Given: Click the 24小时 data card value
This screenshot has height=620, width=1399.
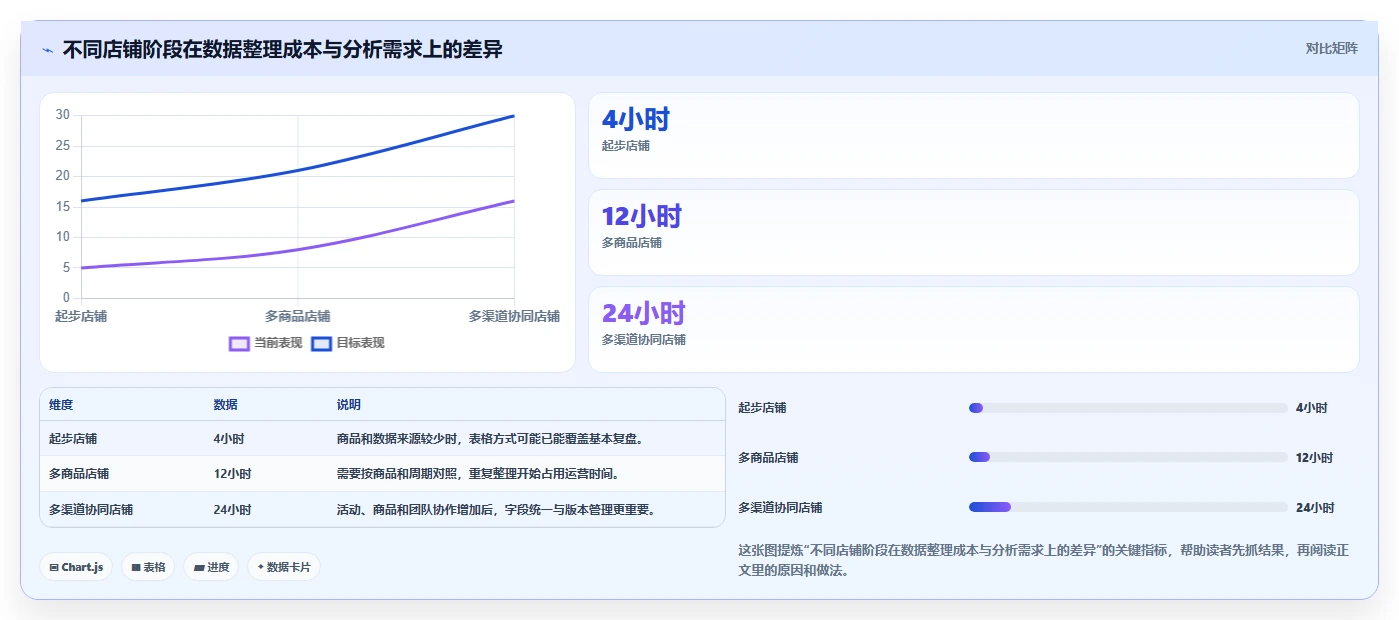Looking at the screenshot, I should click(643, 313).
